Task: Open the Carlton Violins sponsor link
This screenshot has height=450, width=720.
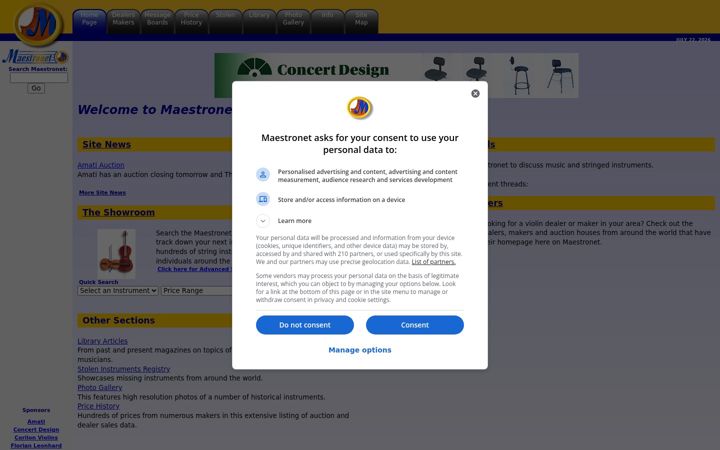Action: coord(36,438)
